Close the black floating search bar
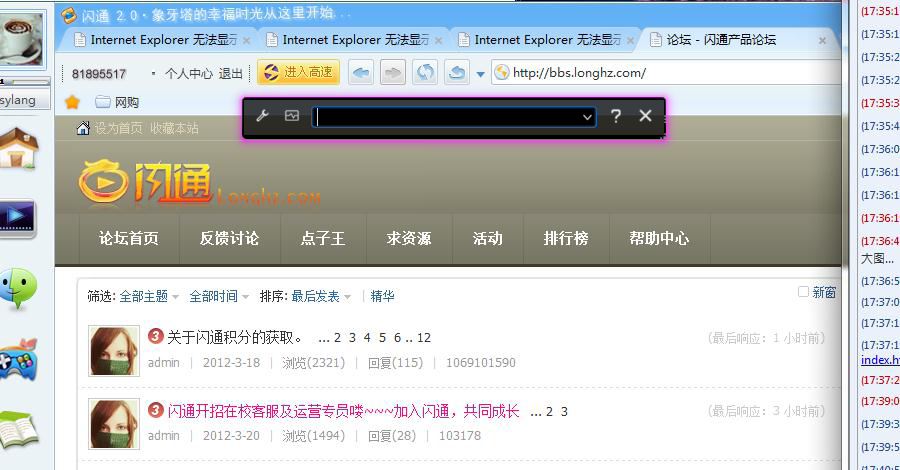 tap(645, 116)
